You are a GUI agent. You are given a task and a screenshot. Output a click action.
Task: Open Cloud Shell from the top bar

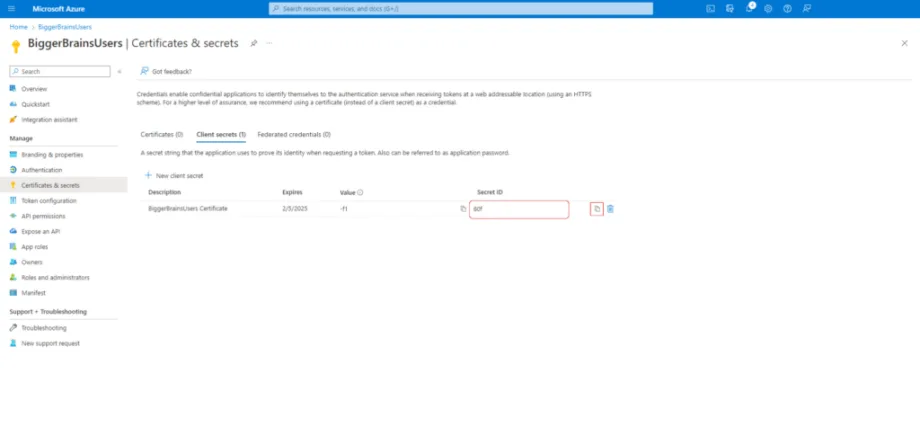711,9
